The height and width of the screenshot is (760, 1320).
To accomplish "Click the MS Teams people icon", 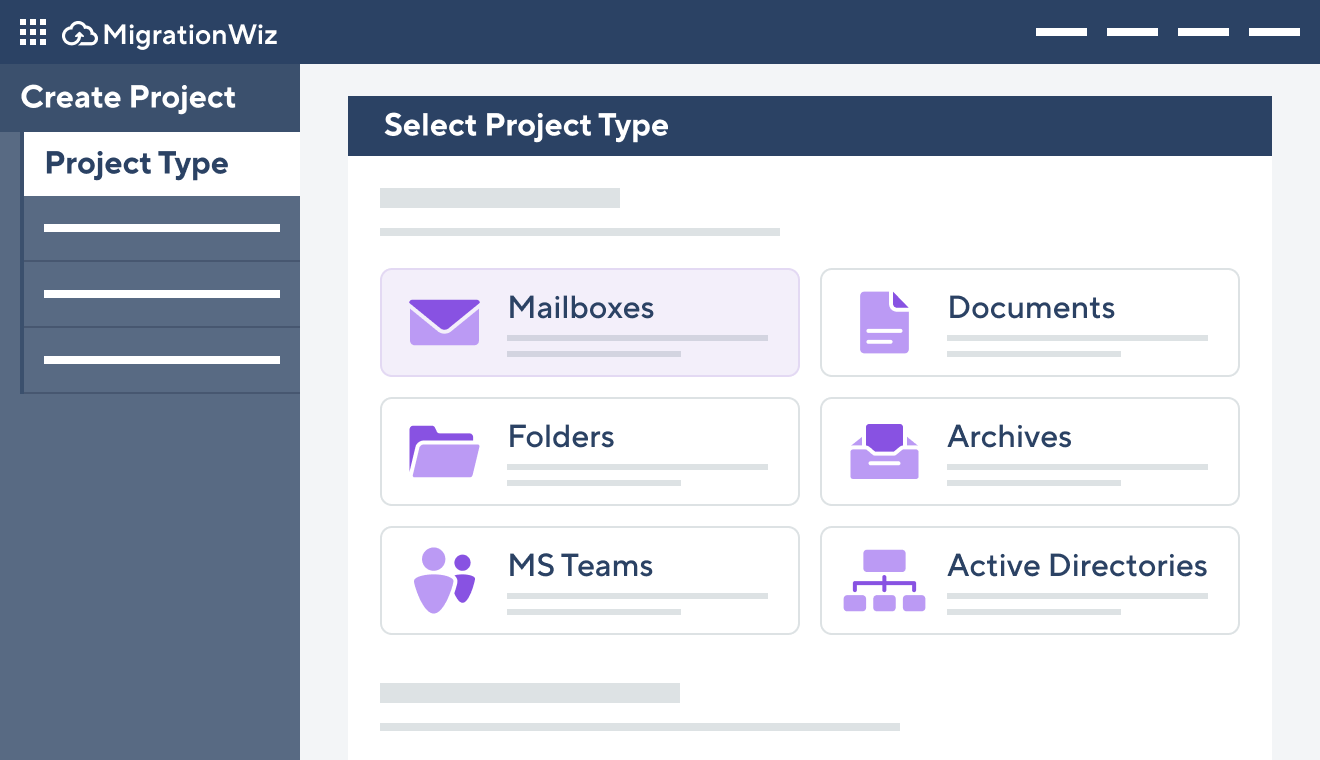I will 444,580.
